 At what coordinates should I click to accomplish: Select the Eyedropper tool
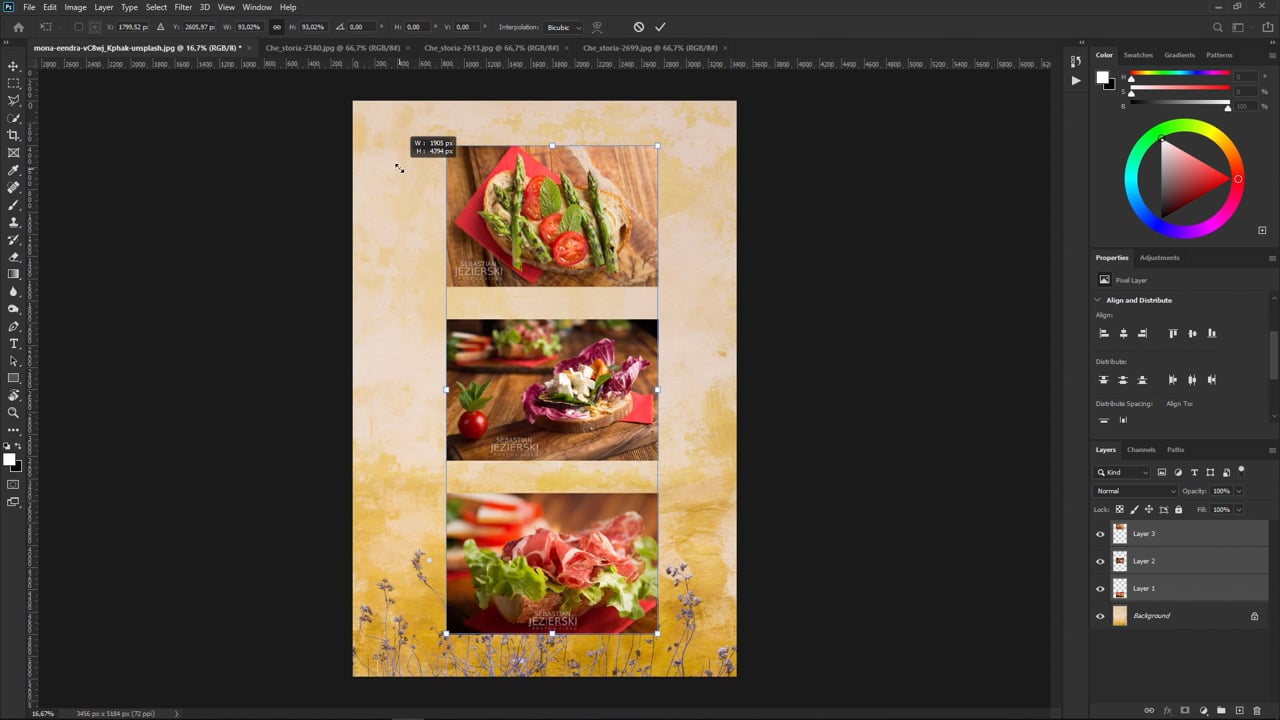point(13,170)
